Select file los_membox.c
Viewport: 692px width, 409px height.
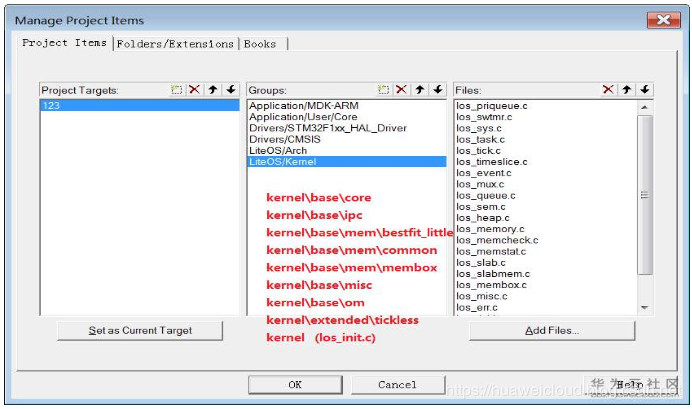pos(492,285)
